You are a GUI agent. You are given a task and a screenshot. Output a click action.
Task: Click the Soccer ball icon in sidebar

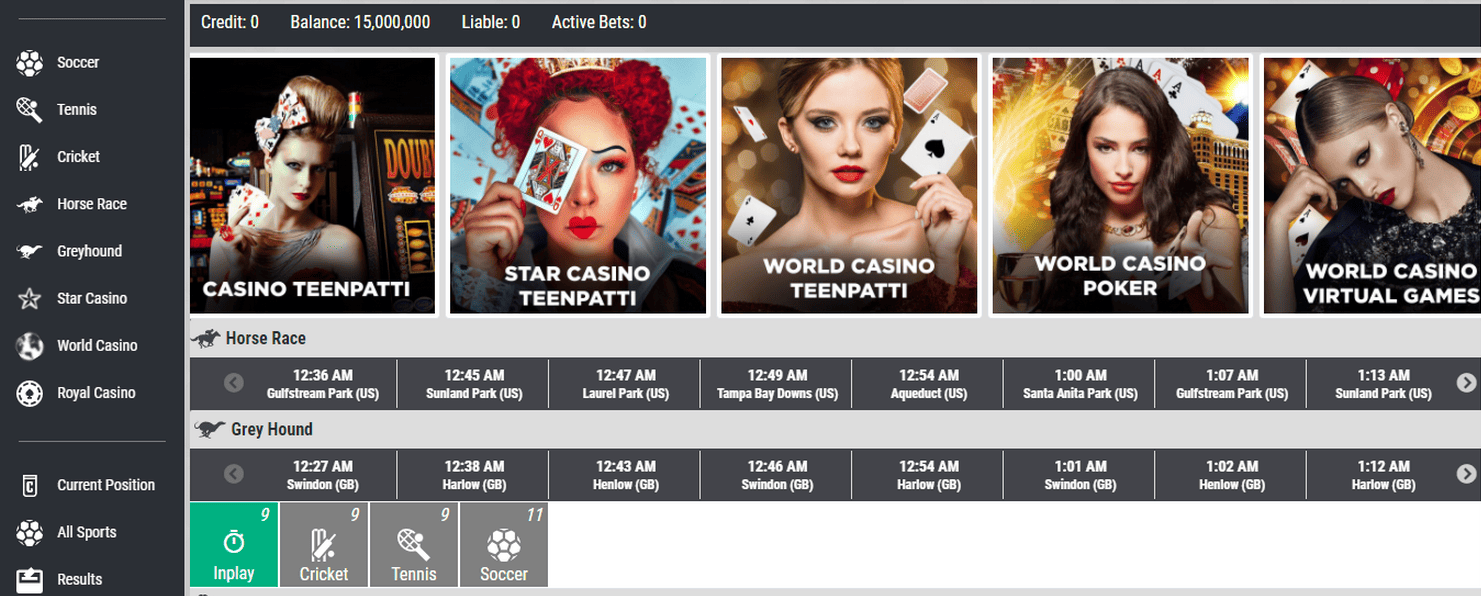point(30,63)
